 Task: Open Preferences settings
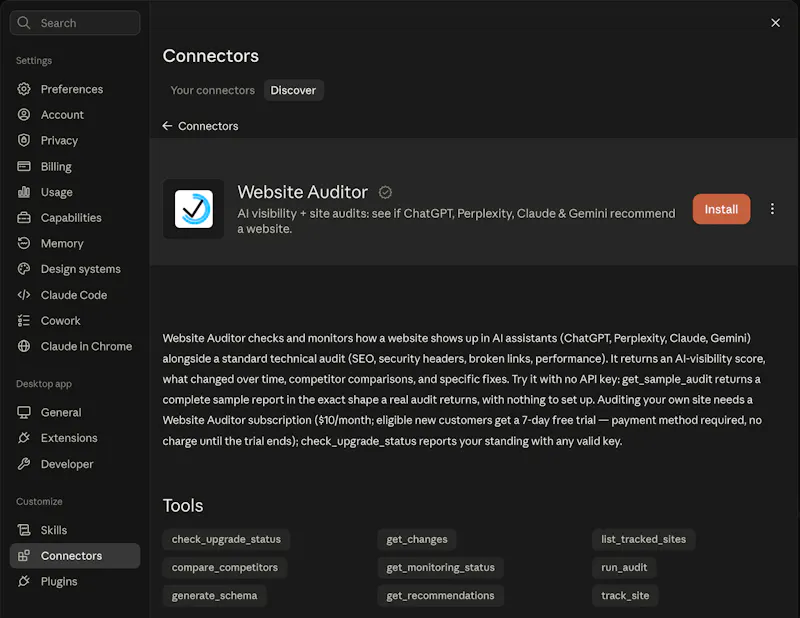75,89
